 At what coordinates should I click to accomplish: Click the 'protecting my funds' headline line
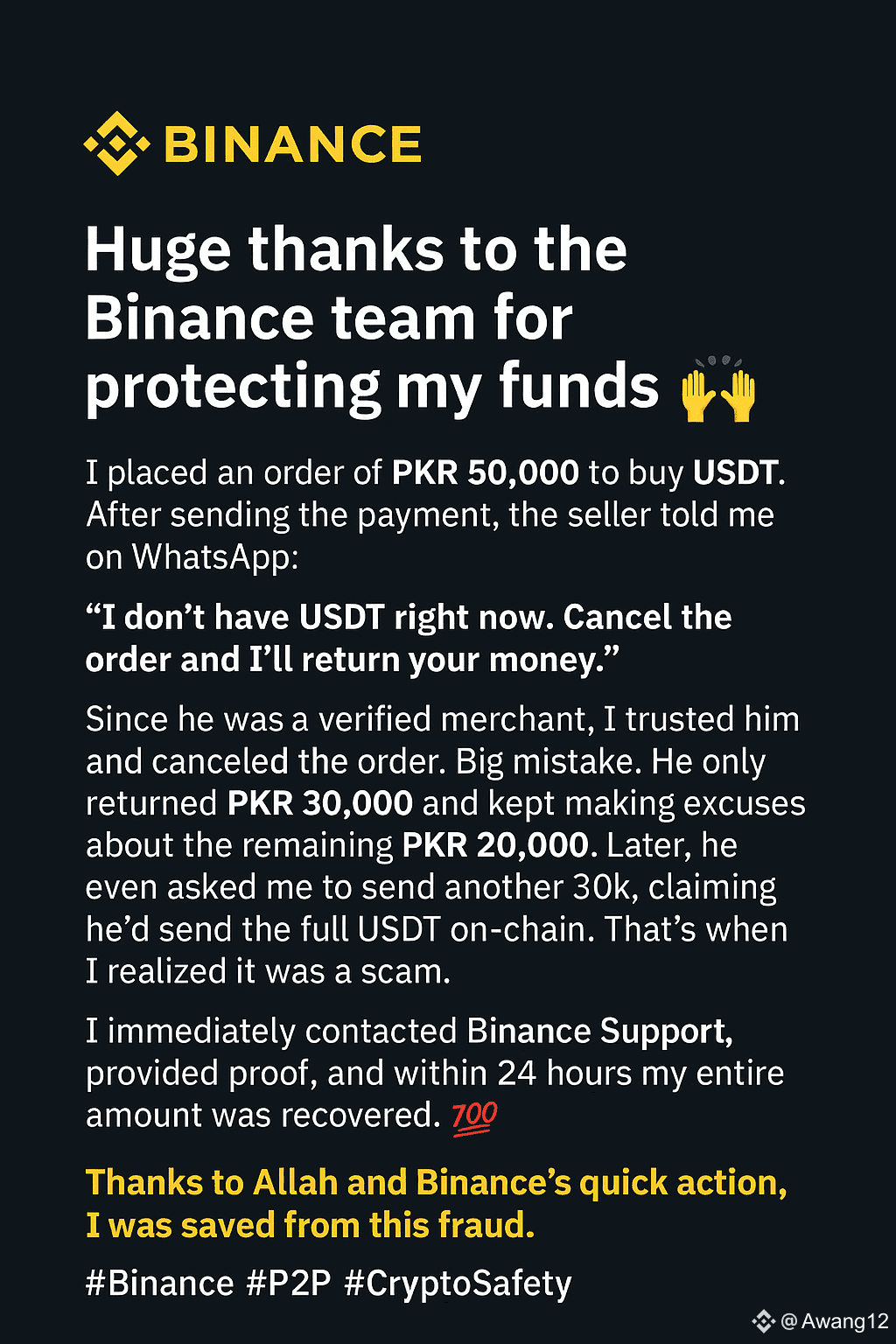[372, 387]
